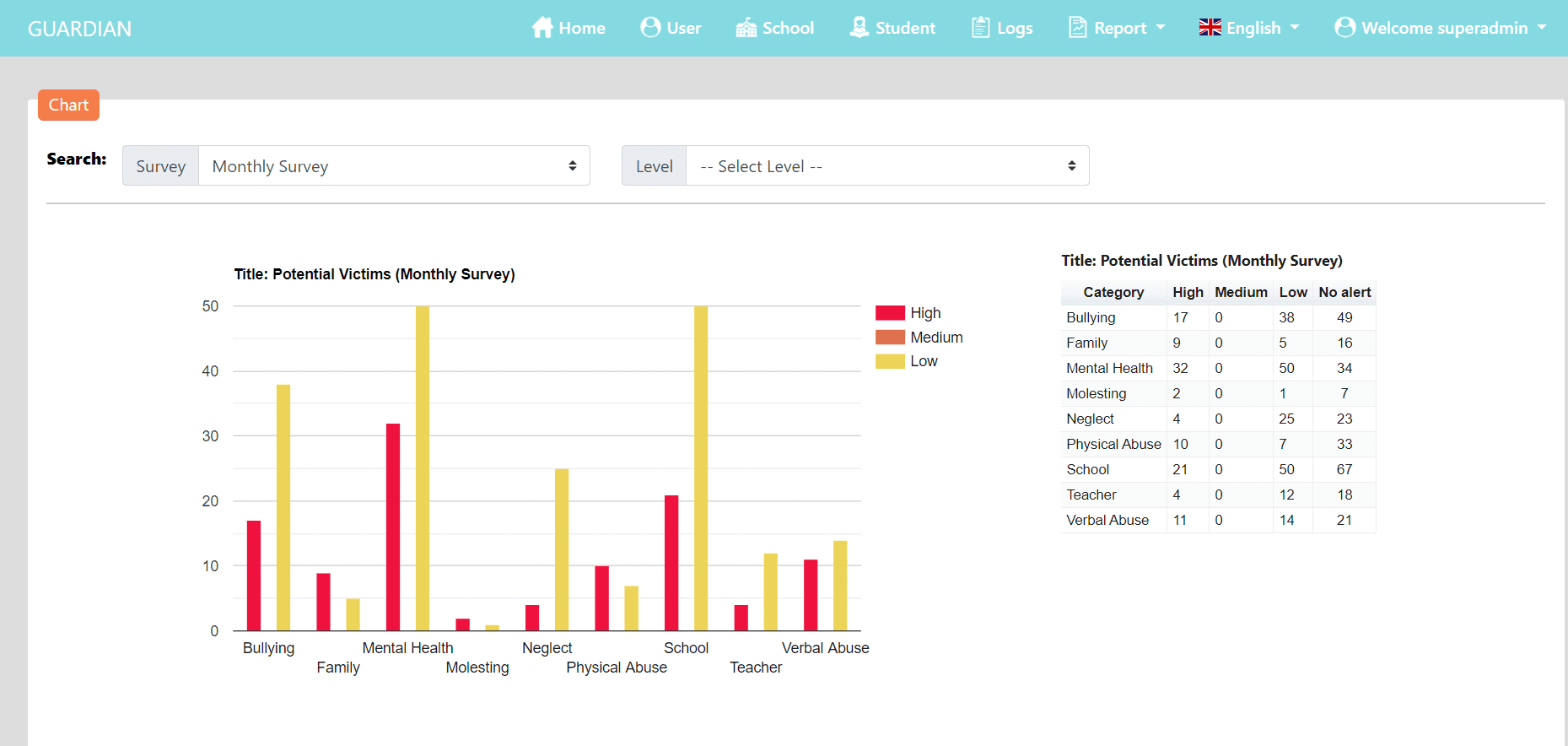Open the English language menu
Image resolution: width=1568 pixels, height=746 pixels.
1249,28
